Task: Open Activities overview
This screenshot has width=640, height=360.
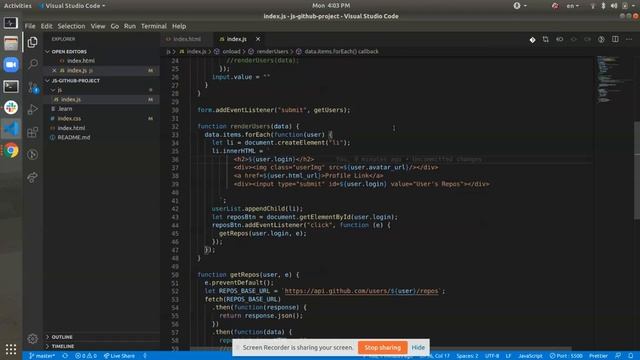Action: tap(18, 6)
